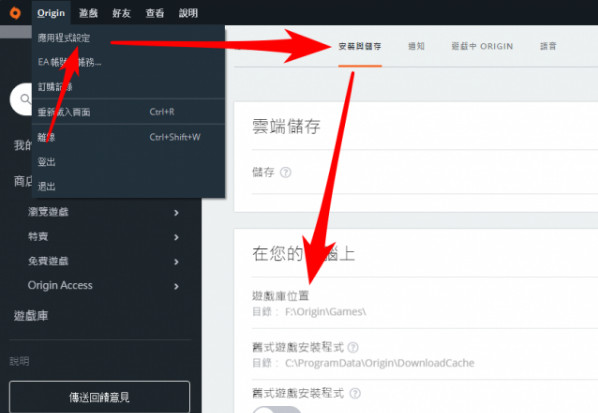Image resolution: width=598 pixels, height=413 pixels.
Task: Click F:\Origin\Games\ directory path
Action: 325,312
